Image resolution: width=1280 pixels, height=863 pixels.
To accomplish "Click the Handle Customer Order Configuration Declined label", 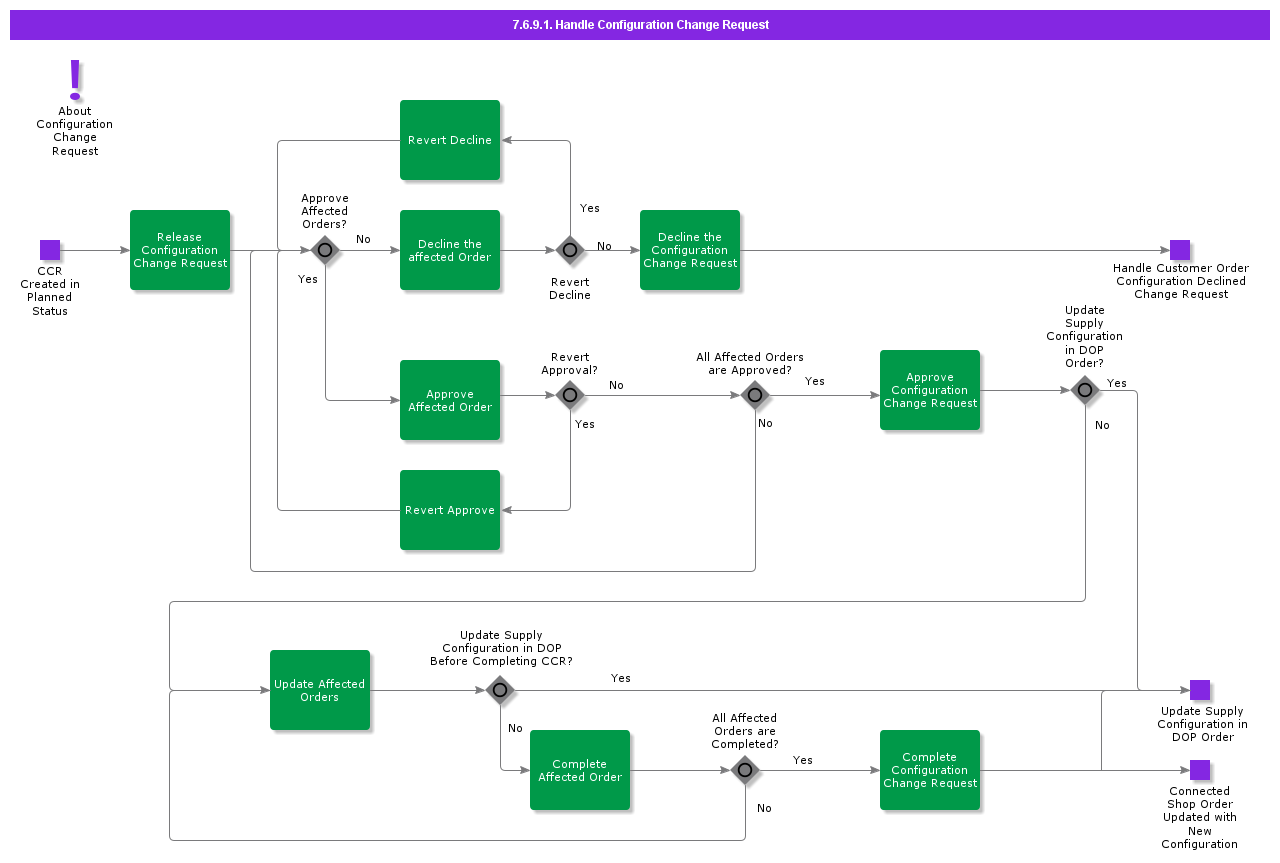I will [x=1181, y=281].
